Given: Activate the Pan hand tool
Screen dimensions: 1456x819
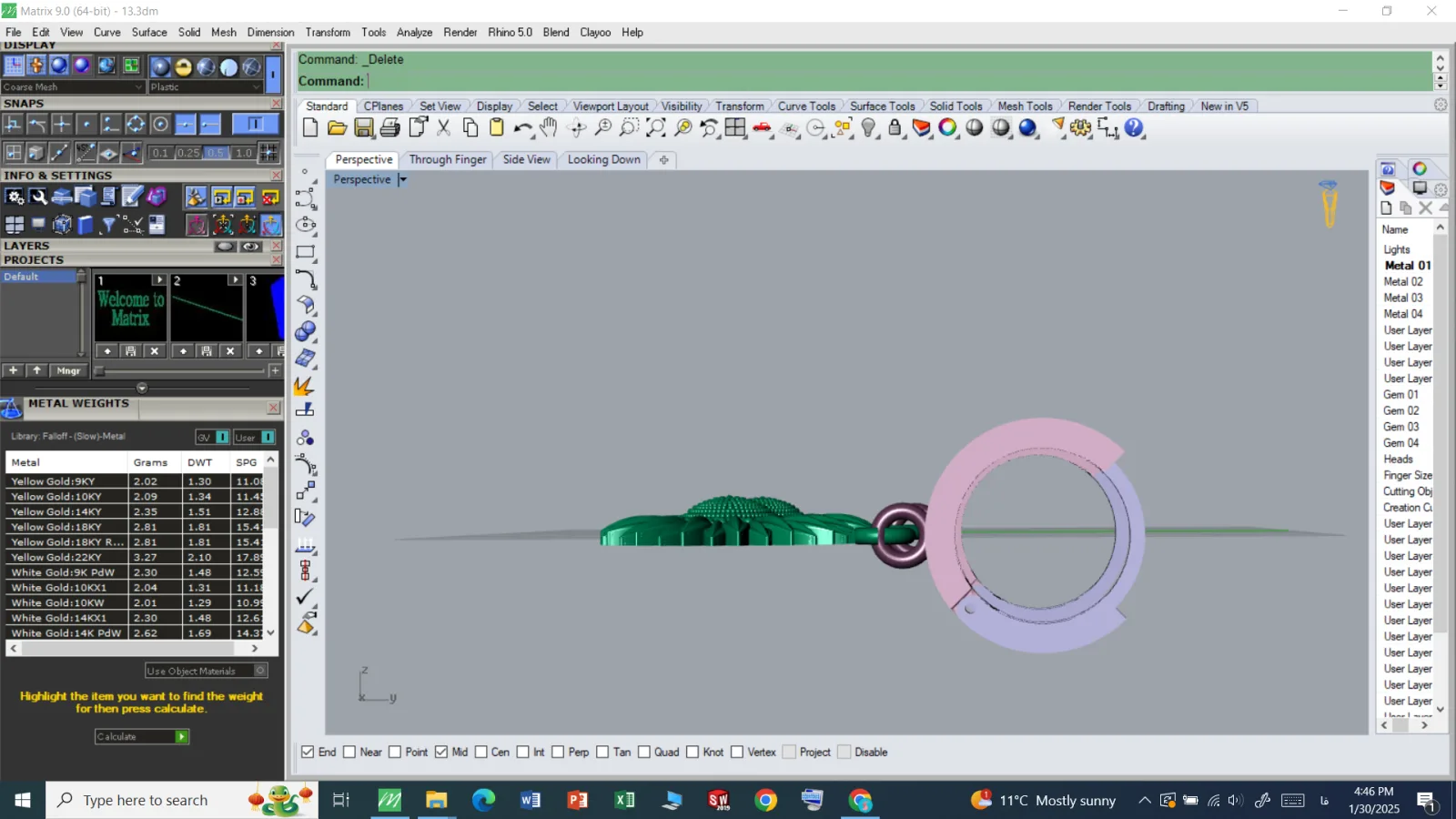Looking at the screenshot, I should (x=548, y=128).
